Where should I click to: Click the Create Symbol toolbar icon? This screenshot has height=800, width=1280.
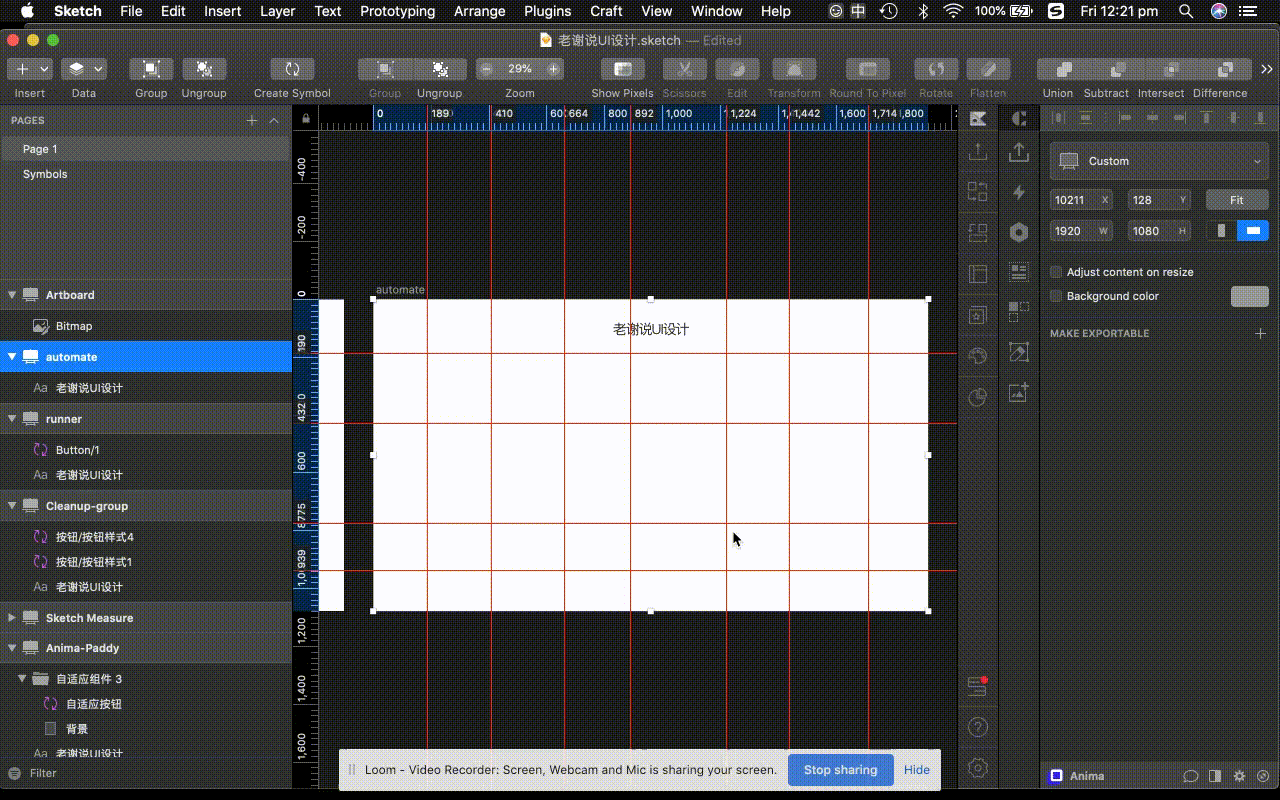[x=292, y=69]
